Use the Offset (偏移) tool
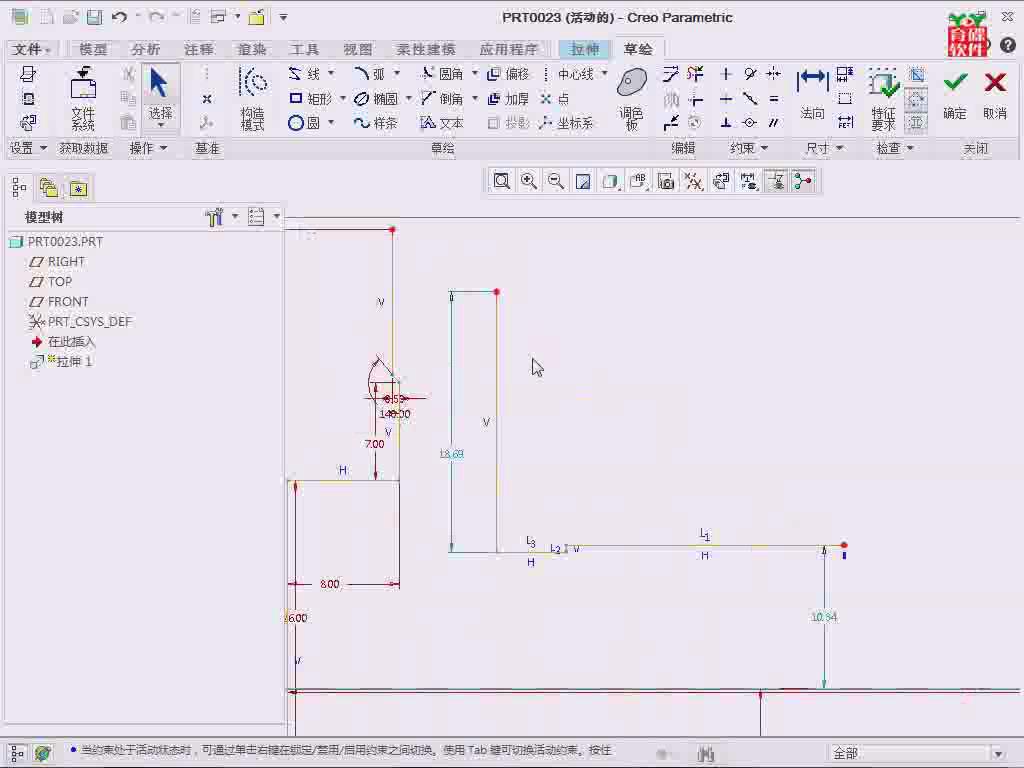This screenshot has width=1024, height=768. click(x=507, y=74)
